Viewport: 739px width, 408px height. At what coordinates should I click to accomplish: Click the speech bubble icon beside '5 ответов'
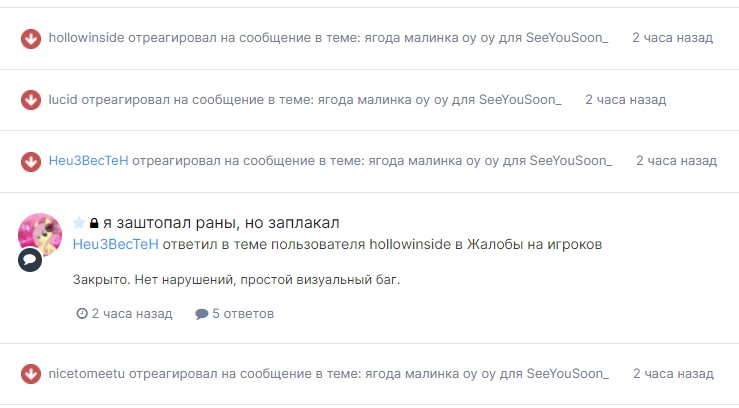pos(201,314)
